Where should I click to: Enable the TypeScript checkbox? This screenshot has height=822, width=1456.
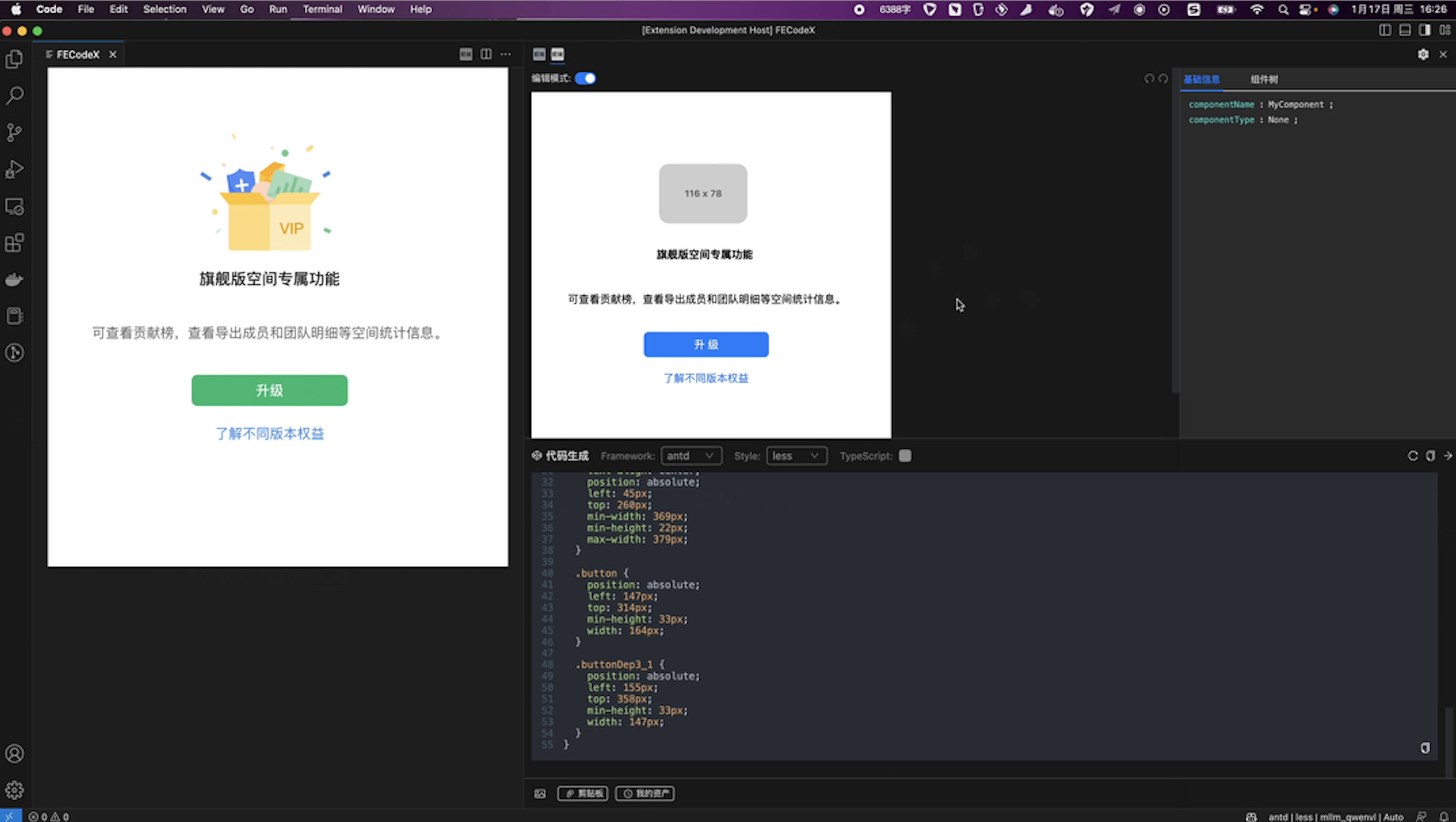[x=904, y=455]
